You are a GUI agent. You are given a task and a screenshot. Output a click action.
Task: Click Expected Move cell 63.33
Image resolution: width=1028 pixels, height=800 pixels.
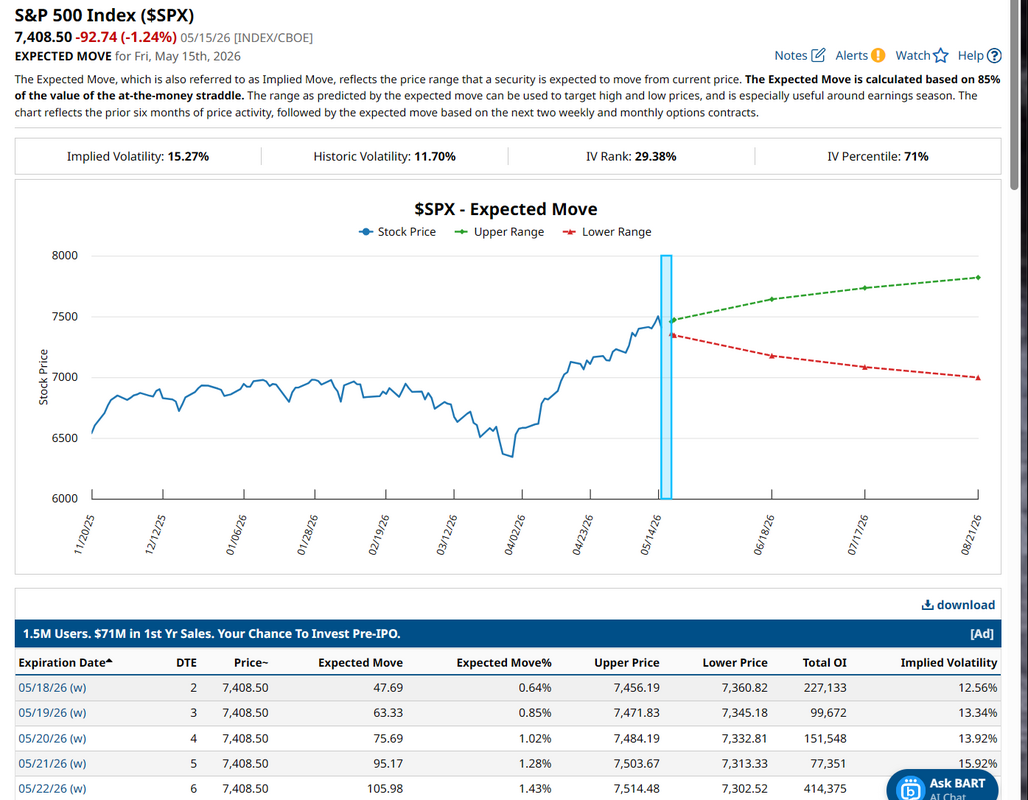(x=388, y=713)
